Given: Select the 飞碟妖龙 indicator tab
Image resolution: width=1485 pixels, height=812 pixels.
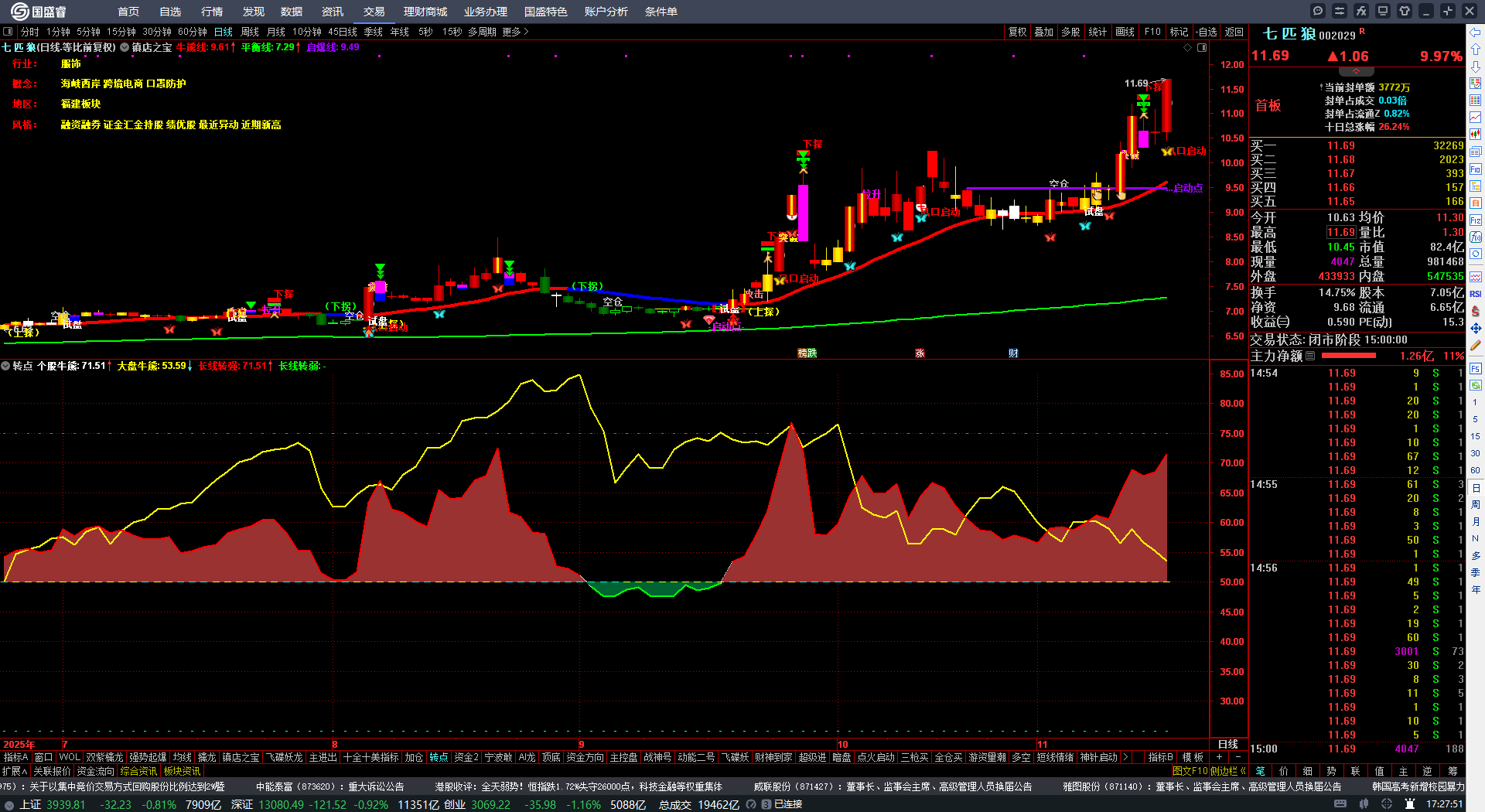Looking at the screenshot, I should click(285, 757).
